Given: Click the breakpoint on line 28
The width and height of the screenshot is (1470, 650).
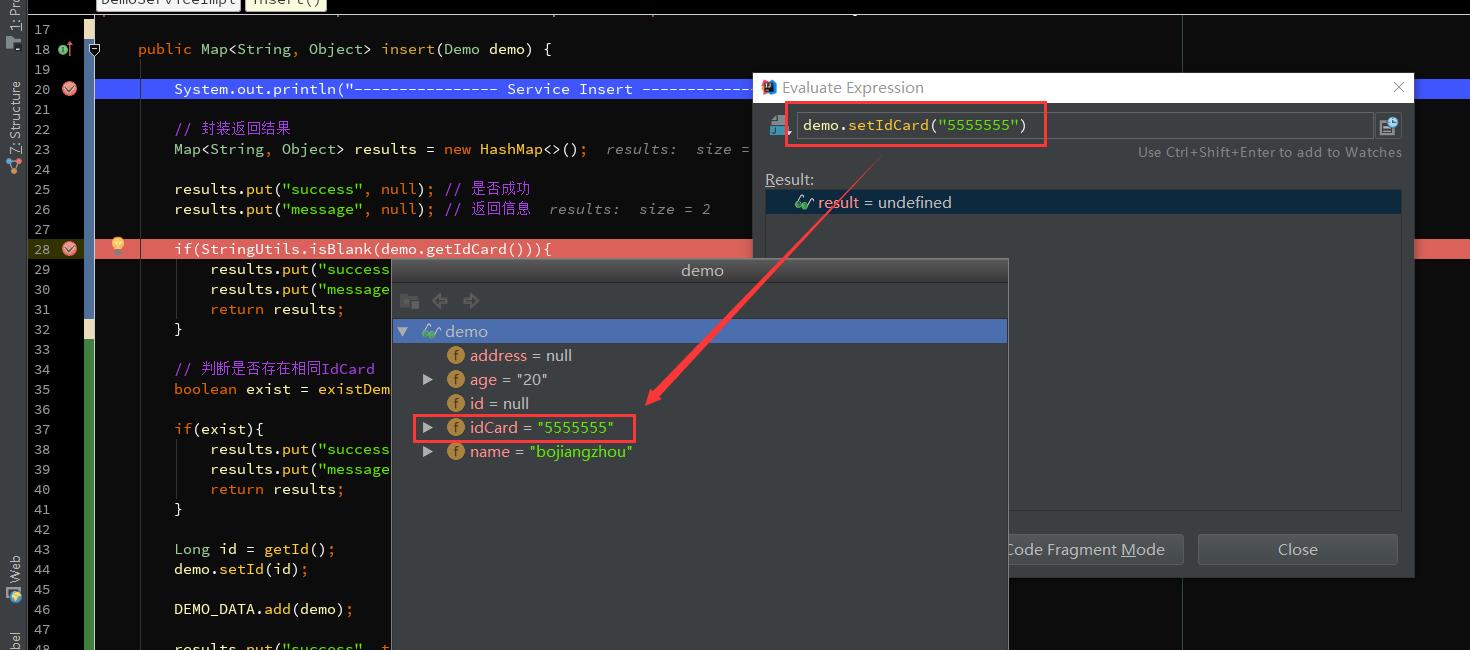Looking at the screenshot, I should (69, 248).
